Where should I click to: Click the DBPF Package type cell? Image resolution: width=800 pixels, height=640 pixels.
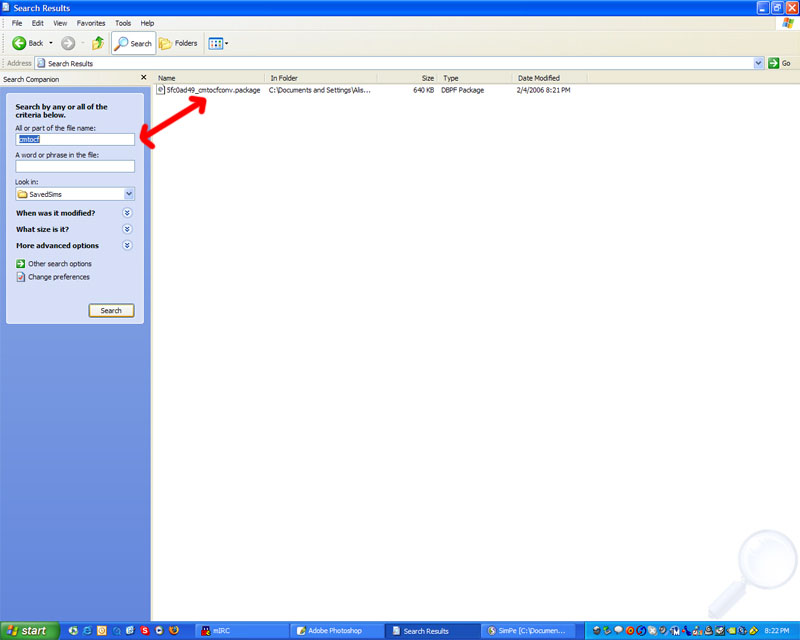[463, 90]
